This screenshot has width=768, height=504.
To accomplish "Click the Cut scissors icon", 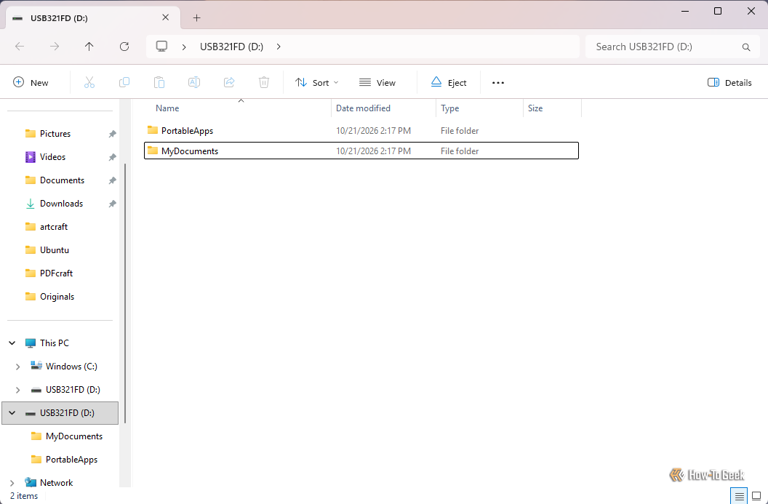I will (89, 82).
